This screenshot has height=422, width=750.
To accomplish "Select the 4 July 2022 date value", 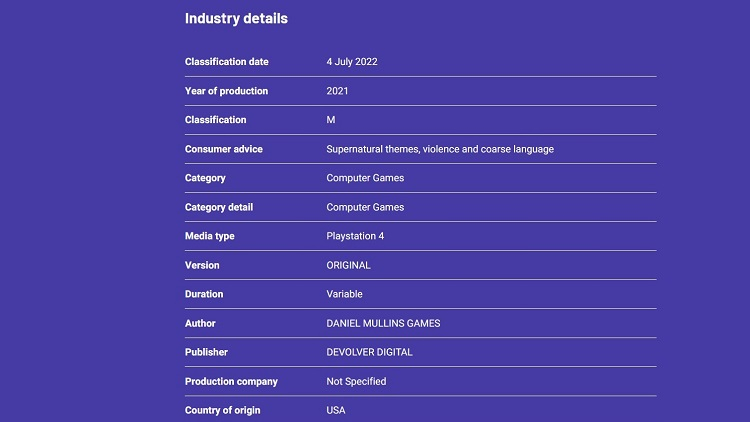I will 352,62.
